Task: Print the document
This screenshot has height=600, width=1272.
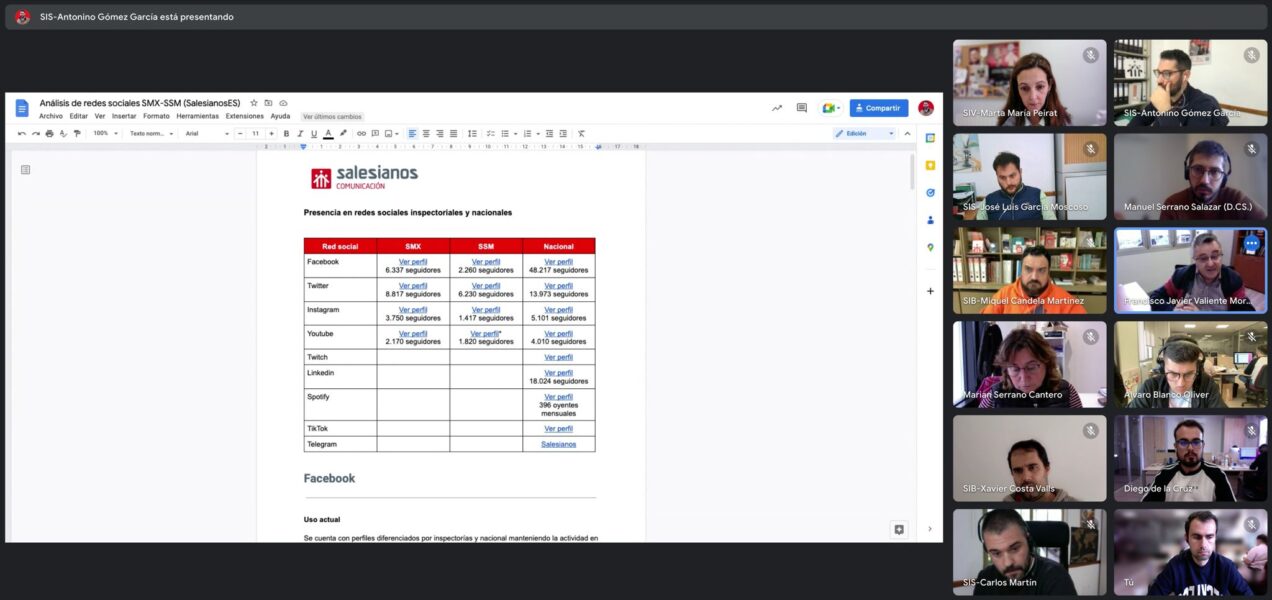Action: pyautogui.click(x=49, y=133)
